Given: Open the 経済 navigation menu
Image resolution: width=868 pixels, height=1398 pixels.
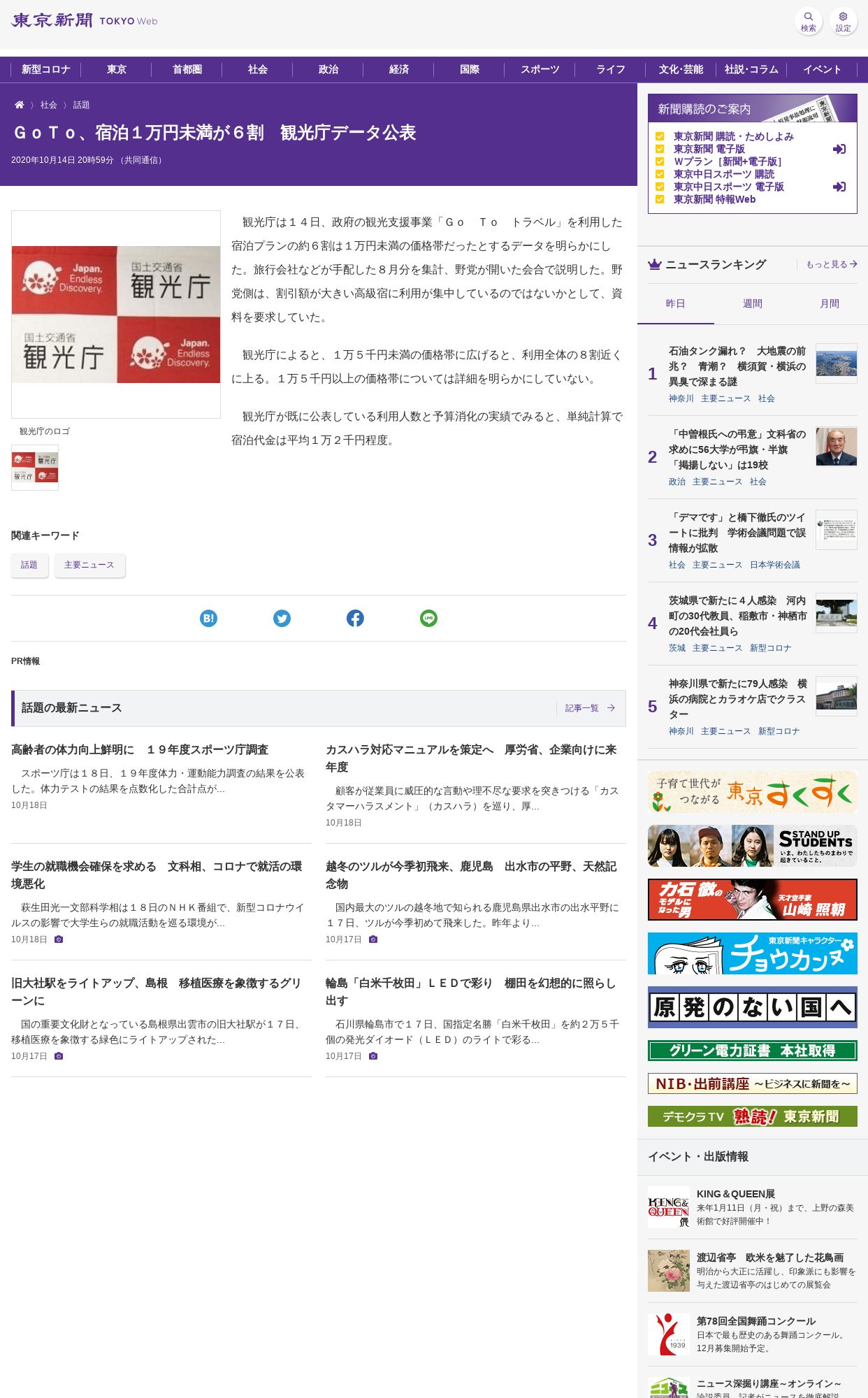Looking at the screenshot, I should [399, 69].
